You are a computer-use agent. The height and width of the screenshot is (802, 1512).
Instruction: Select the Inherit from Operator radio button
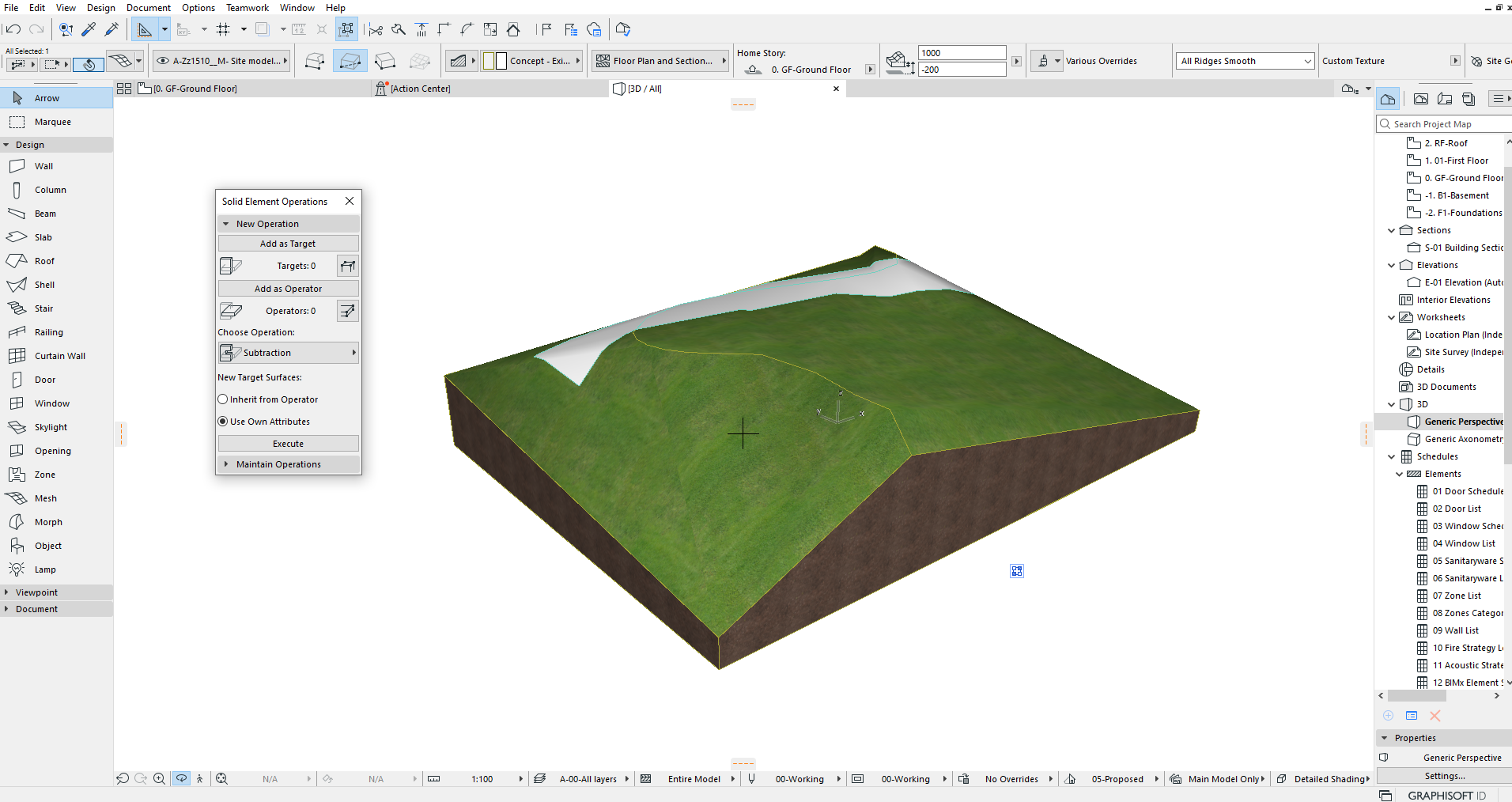[x=223, y=399]
